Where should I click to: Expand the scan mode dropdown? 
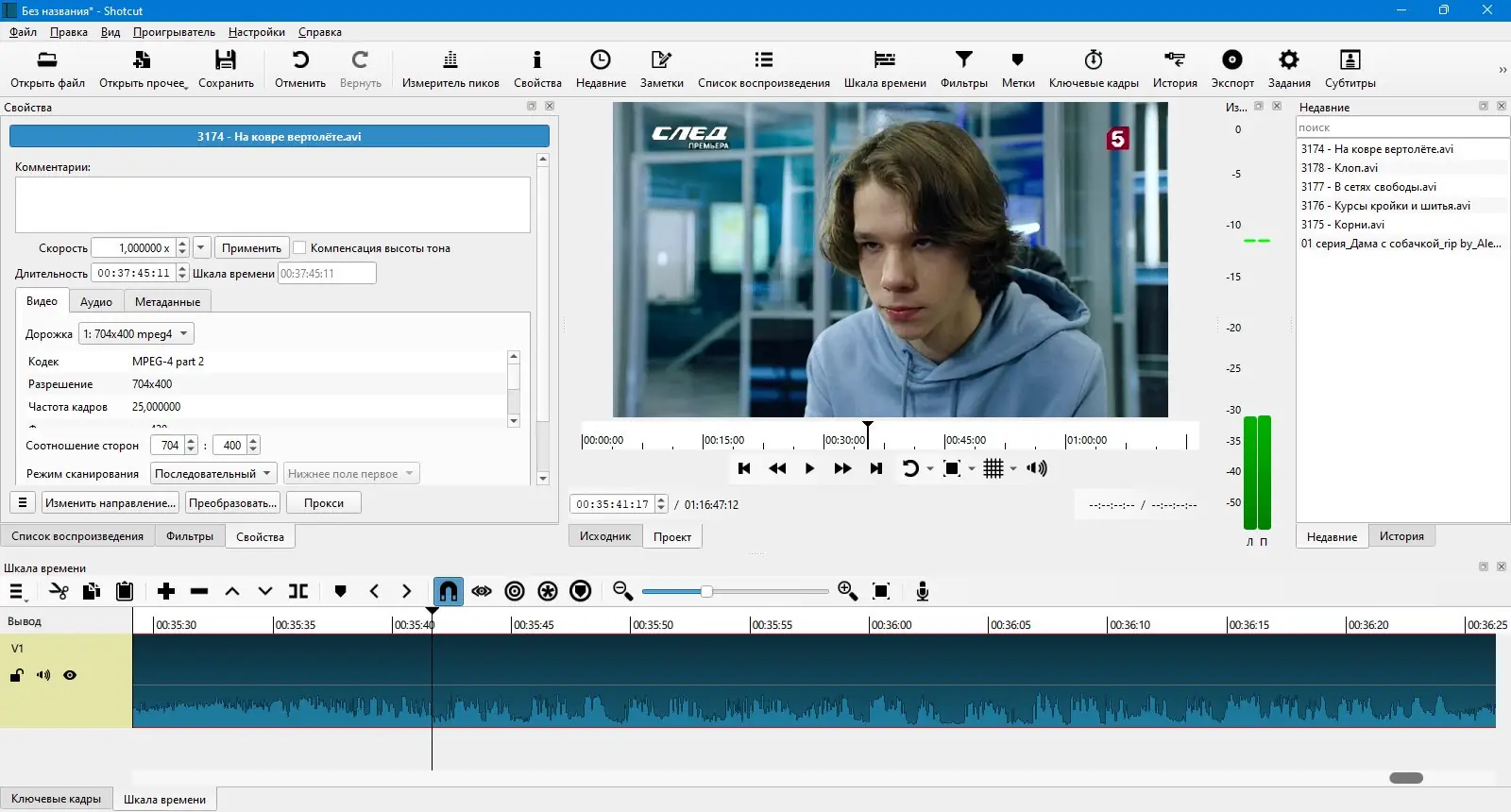[x=212, y=474]
